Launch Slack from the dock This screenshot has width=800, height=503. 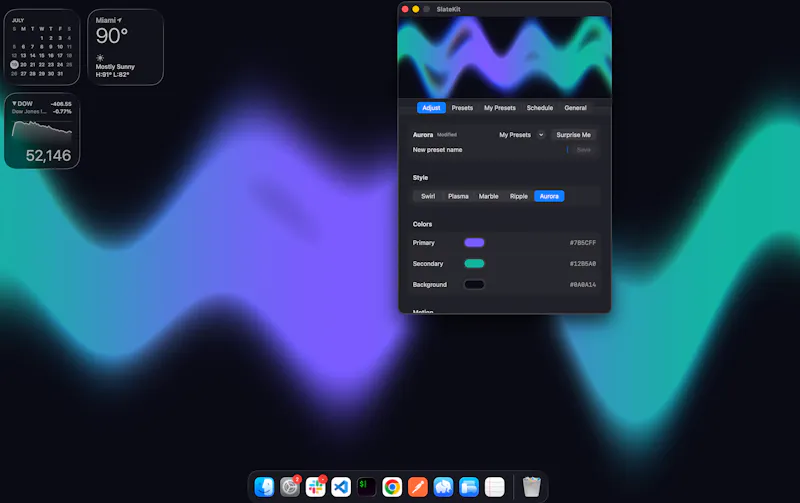tap(315, 487)
